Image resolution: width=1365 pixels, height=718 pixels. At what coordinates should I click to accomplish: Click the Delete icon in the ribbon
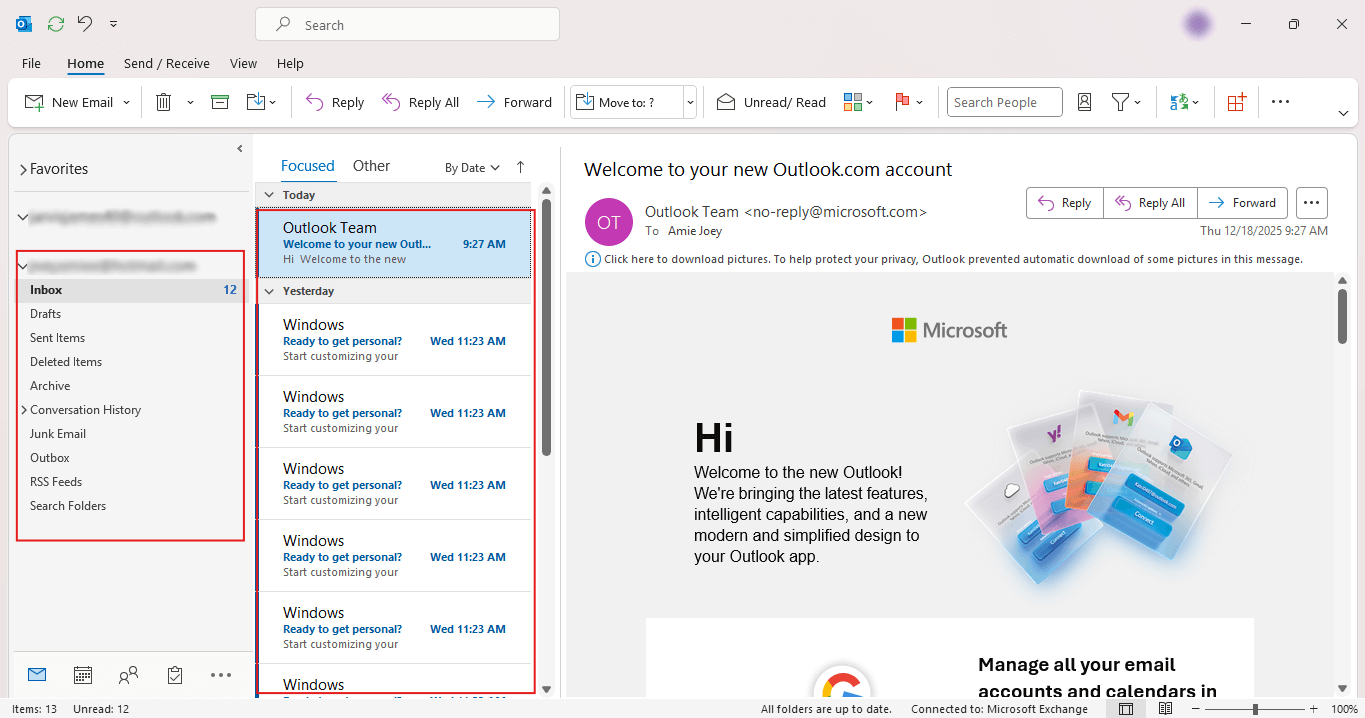pyautogui.click(x=162, y=101)
